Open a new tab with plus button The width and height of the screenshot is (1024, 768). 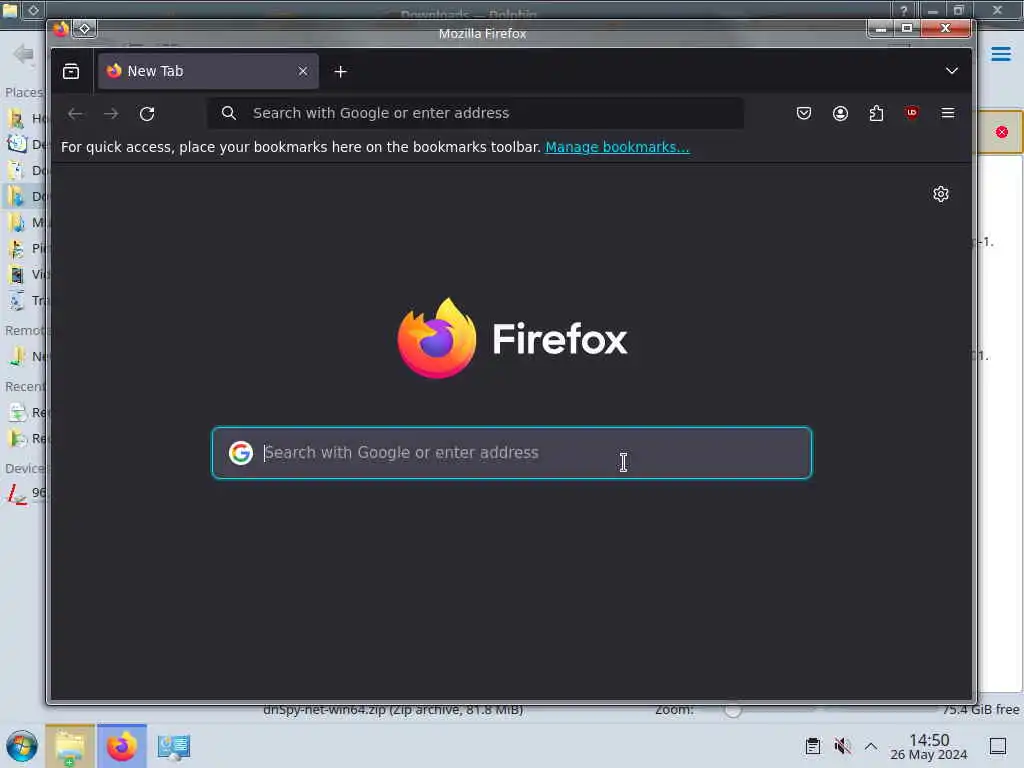(x=340, y=72)
